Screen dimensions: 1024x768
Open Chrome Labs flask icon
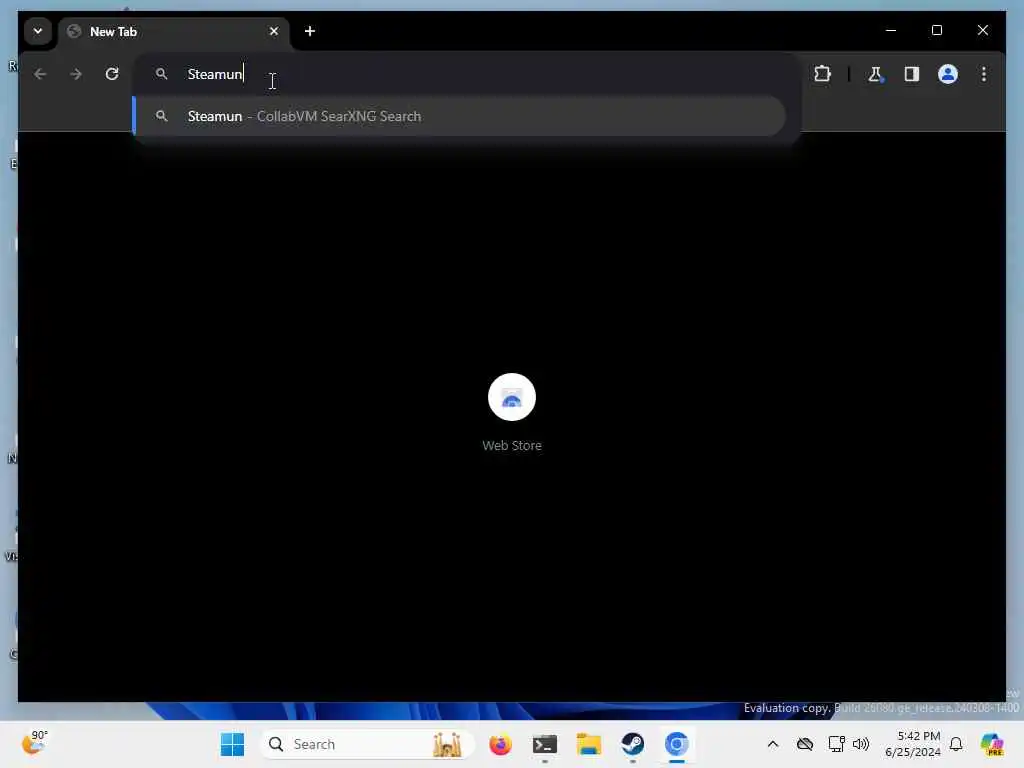click(x=875, y=74)
